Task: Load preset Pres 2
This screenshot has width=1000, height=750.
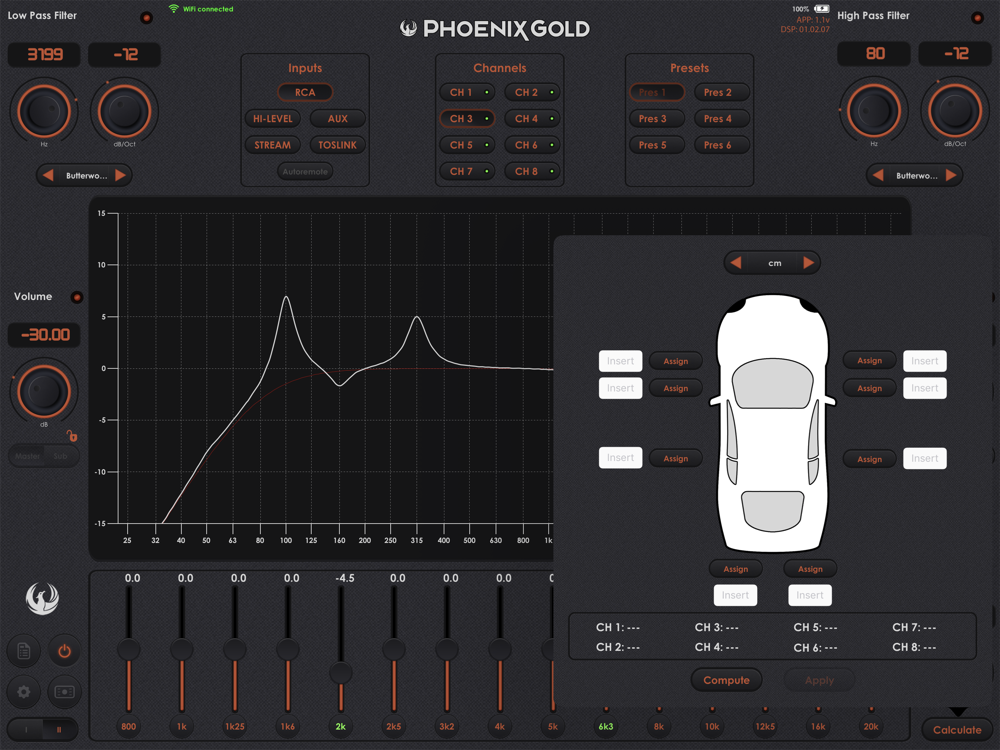Action: (x=722, y=92)
